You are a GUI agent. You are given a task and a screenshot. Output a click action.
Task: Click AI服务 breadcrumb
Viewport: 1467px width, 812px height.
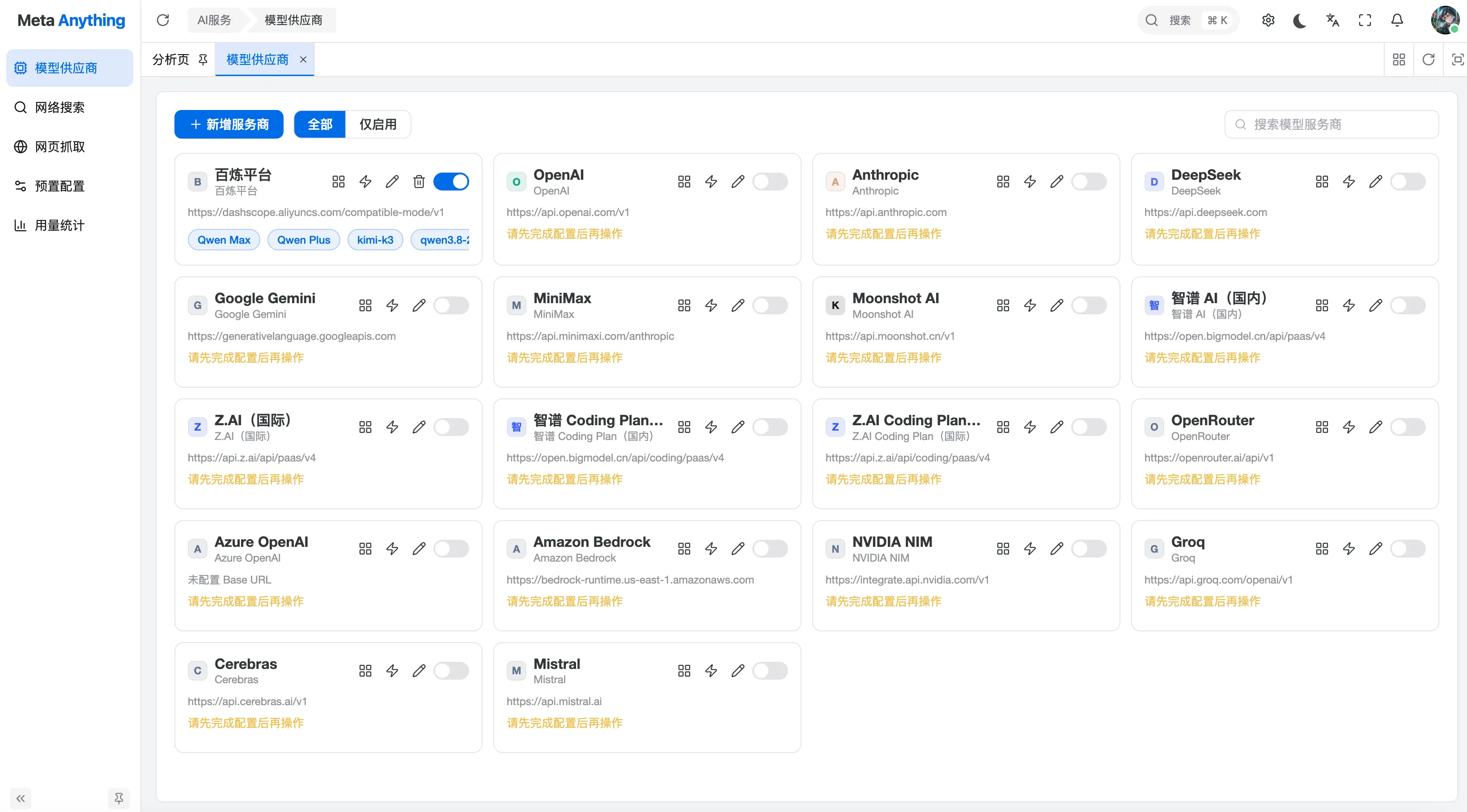pyautogui.click(x=214, y=20)
